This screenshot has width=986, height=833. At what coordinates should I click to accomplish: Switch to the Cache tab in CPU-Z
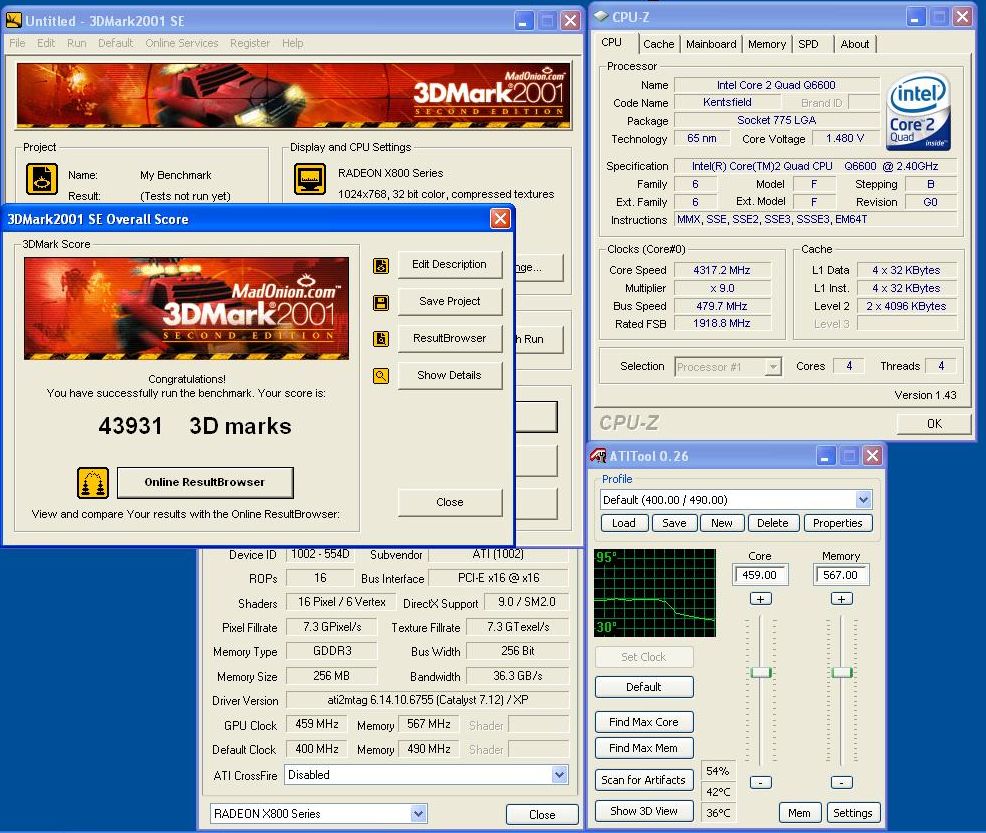(x=658, y=44)
